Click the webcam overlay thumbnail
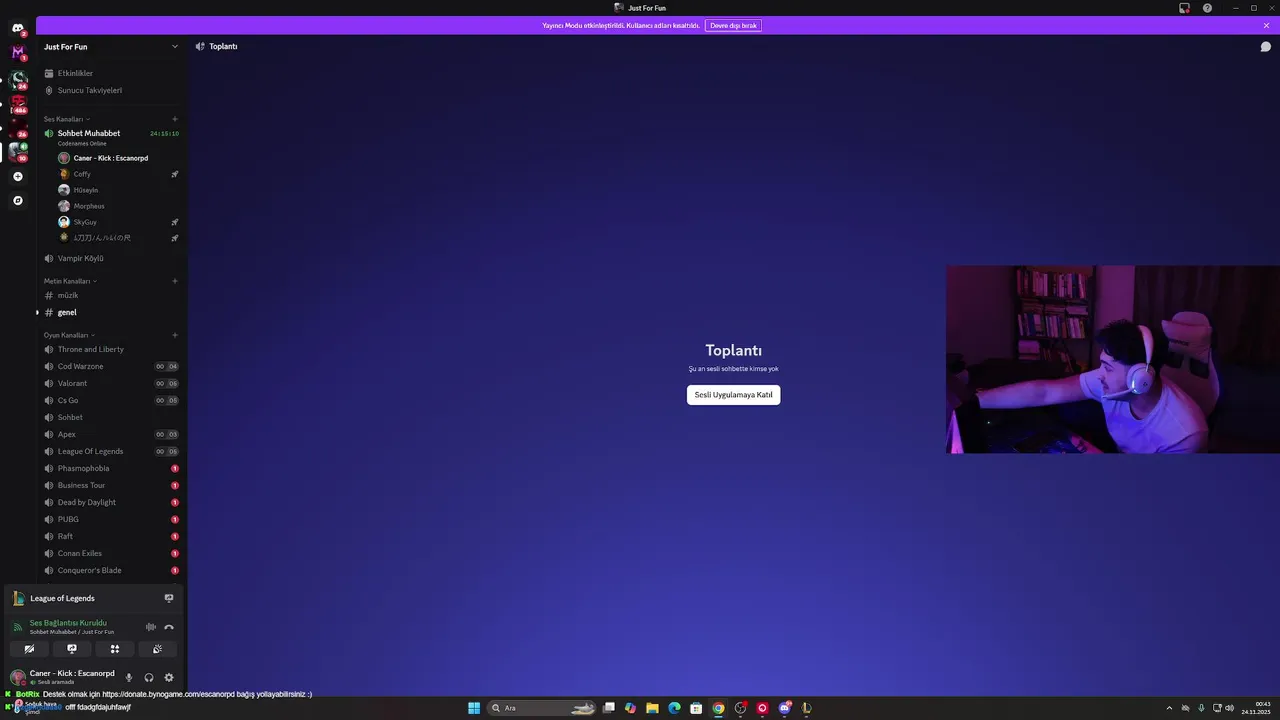This screenshot has height=720, width=1280. 1112,359
